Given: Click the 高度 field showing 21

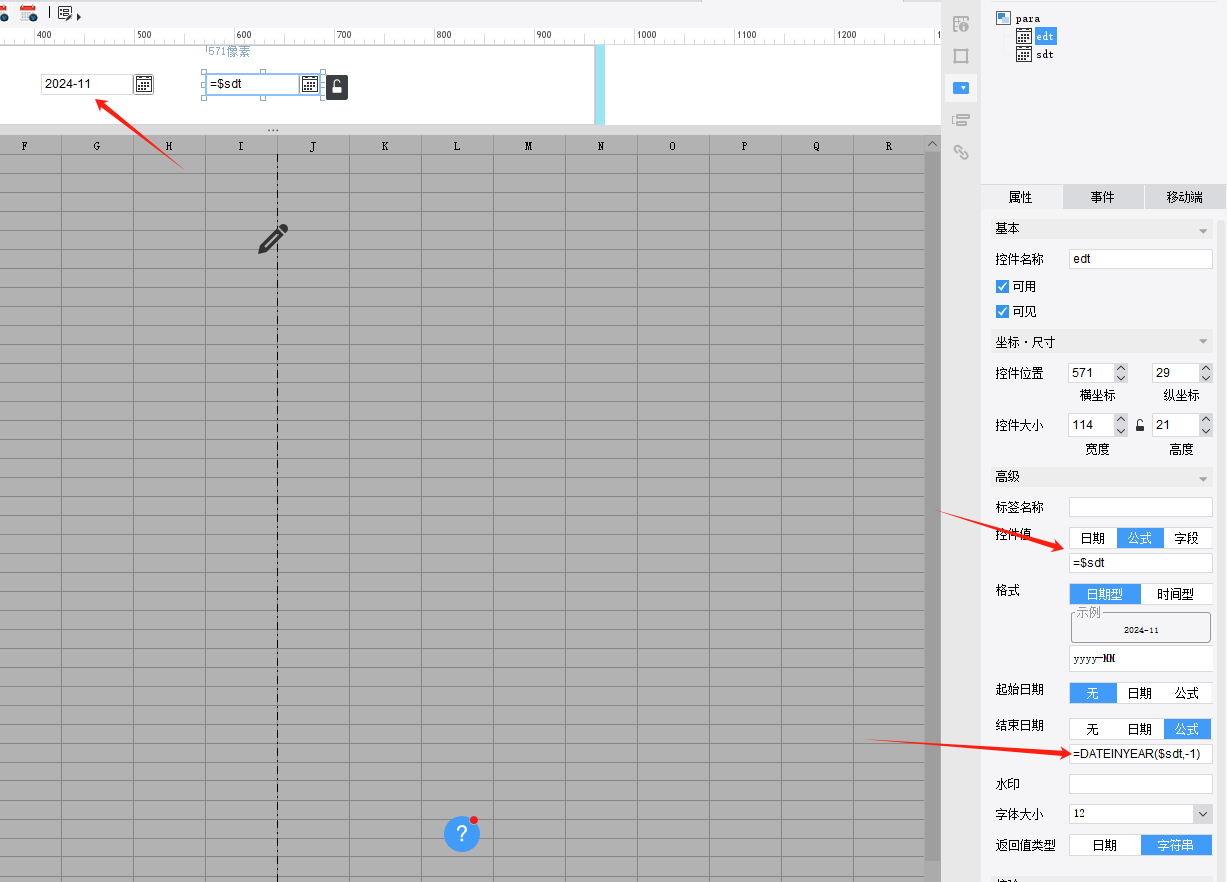Looking at the screenshot, I should [1175, 425].
